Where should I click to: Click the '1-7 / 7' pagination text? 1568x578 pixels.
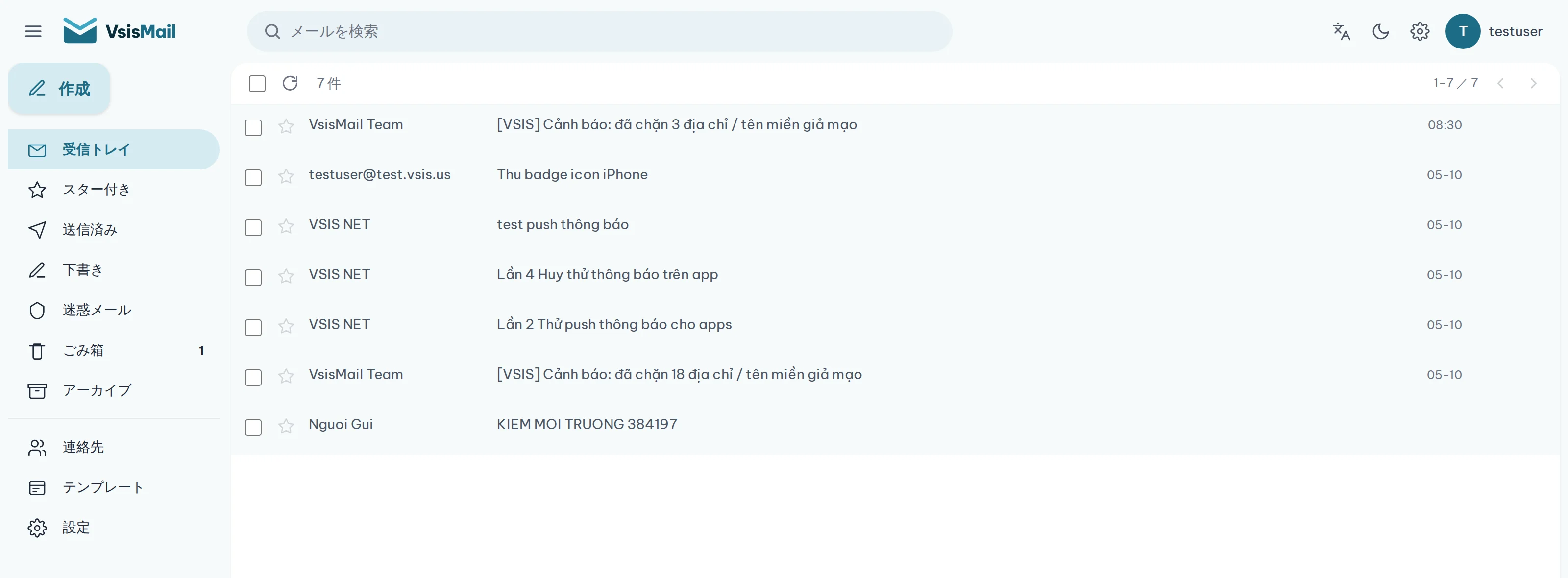coord(1455,83)
